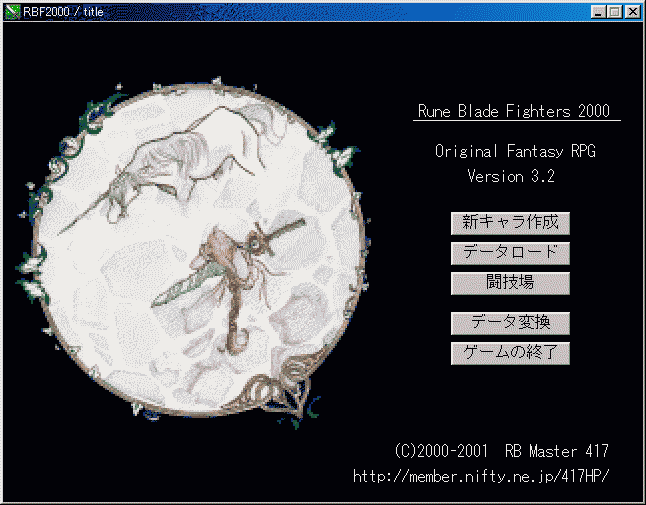Image resolution: width=646 pixels, height=505 pixels.
Task: Click the member.nifty.ne.jp URL text
Action: tap(480, 476)
